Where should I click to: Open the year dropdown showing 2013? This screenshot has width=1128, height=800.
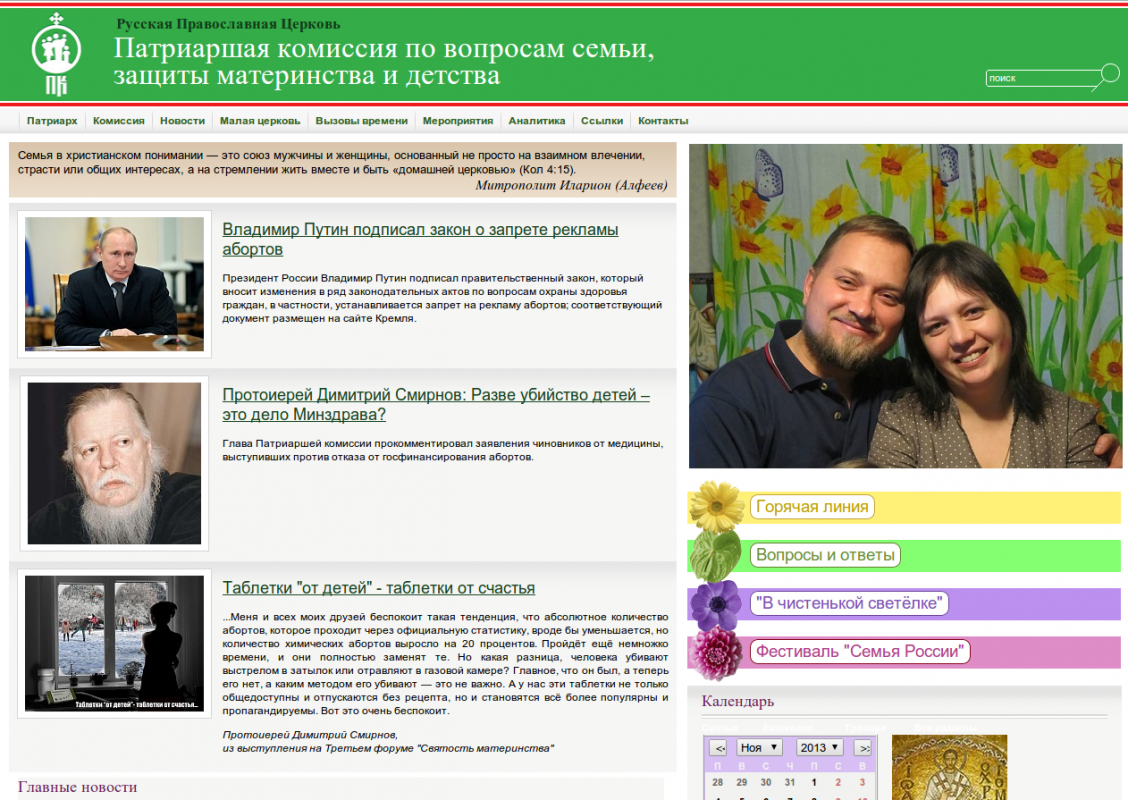click(819, 748)
